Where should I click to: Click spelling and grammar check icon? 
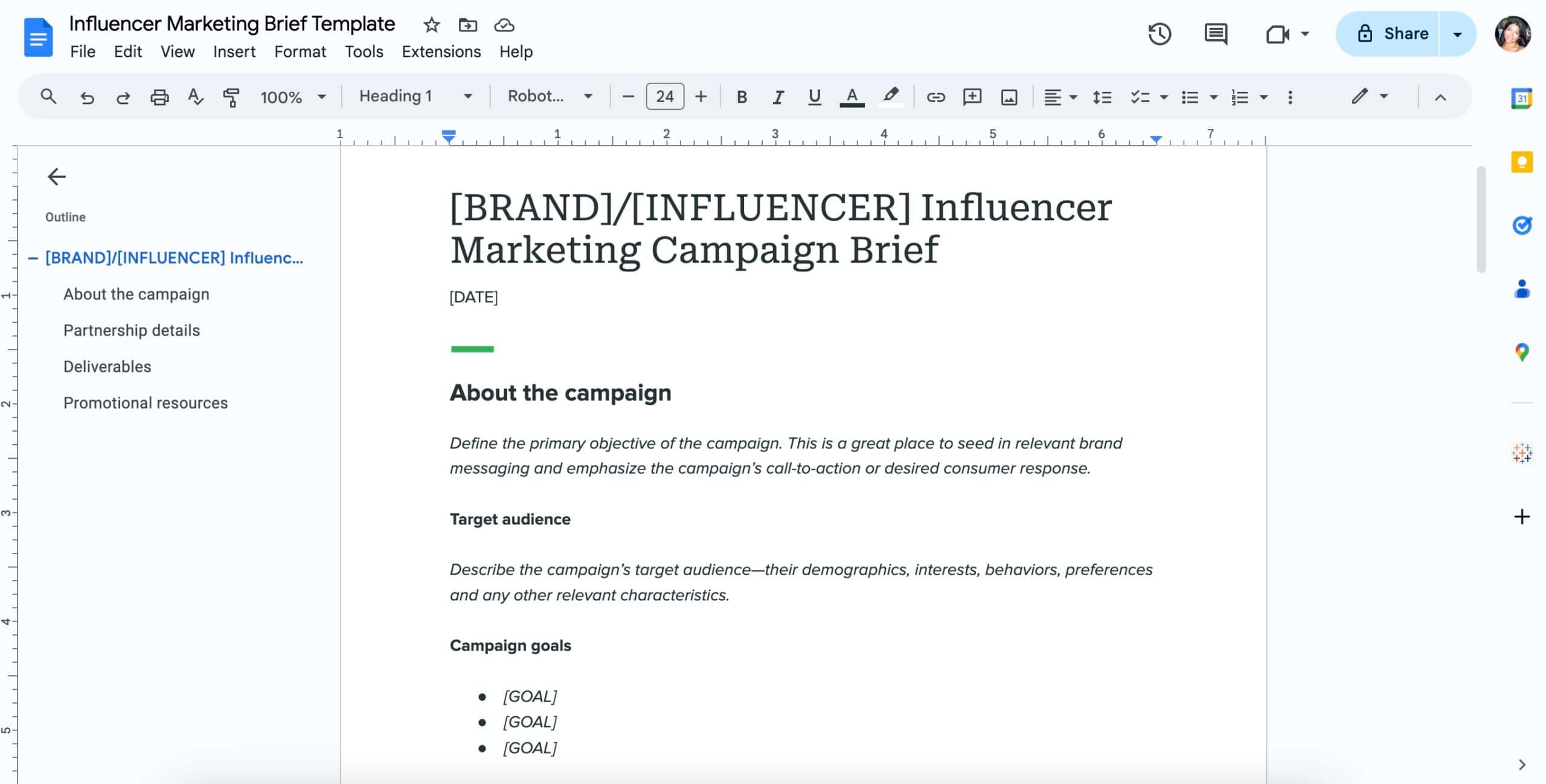[195, 97]
